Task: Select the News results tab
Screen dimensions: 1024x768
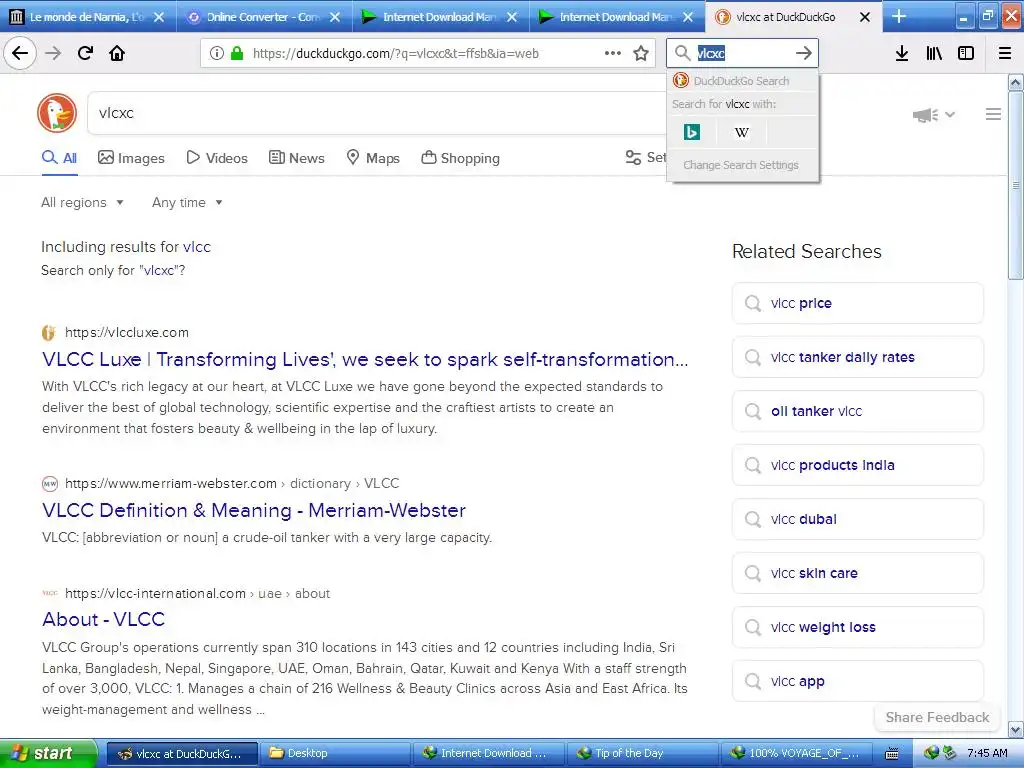Action: click(x=296, y=158)
